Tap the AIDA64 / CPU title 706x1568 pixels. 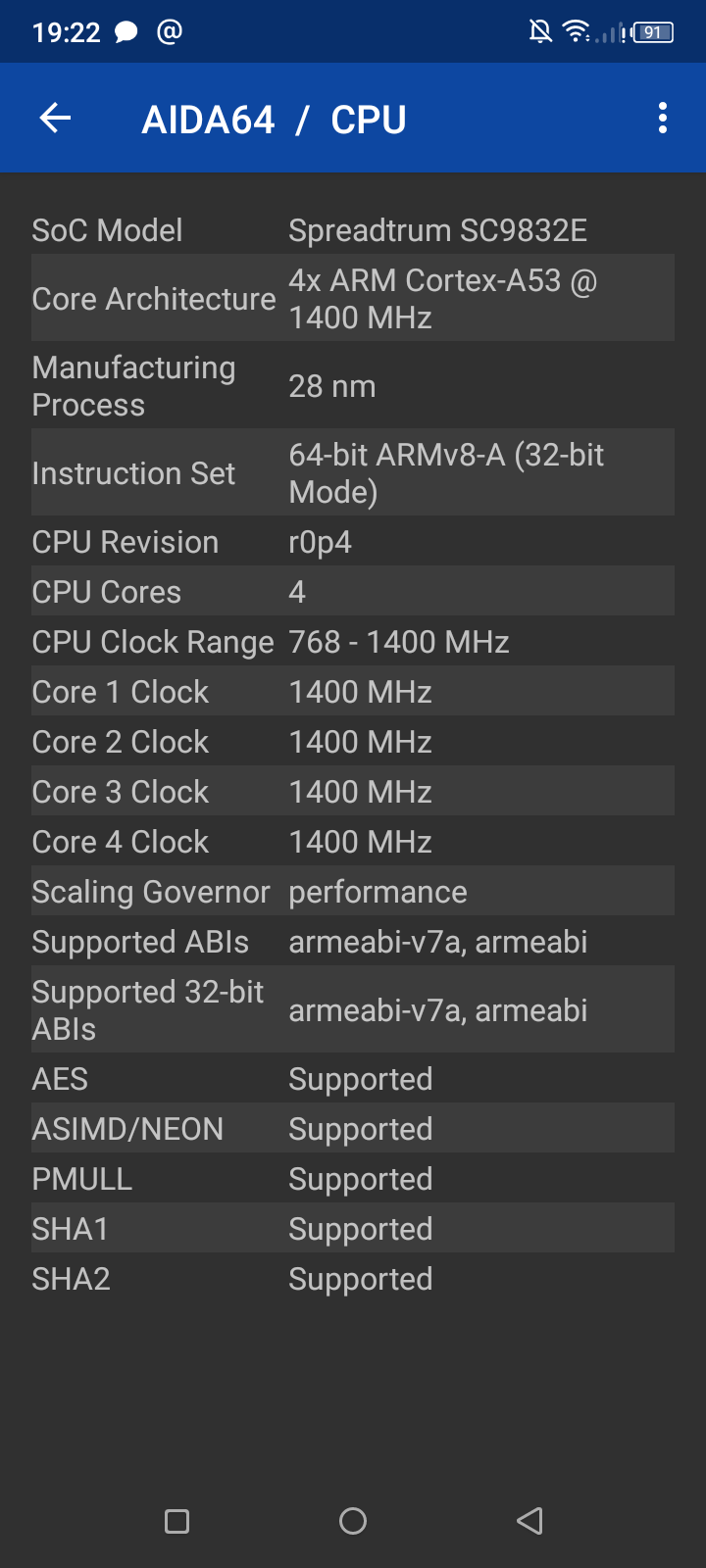(x=276, y=118)
